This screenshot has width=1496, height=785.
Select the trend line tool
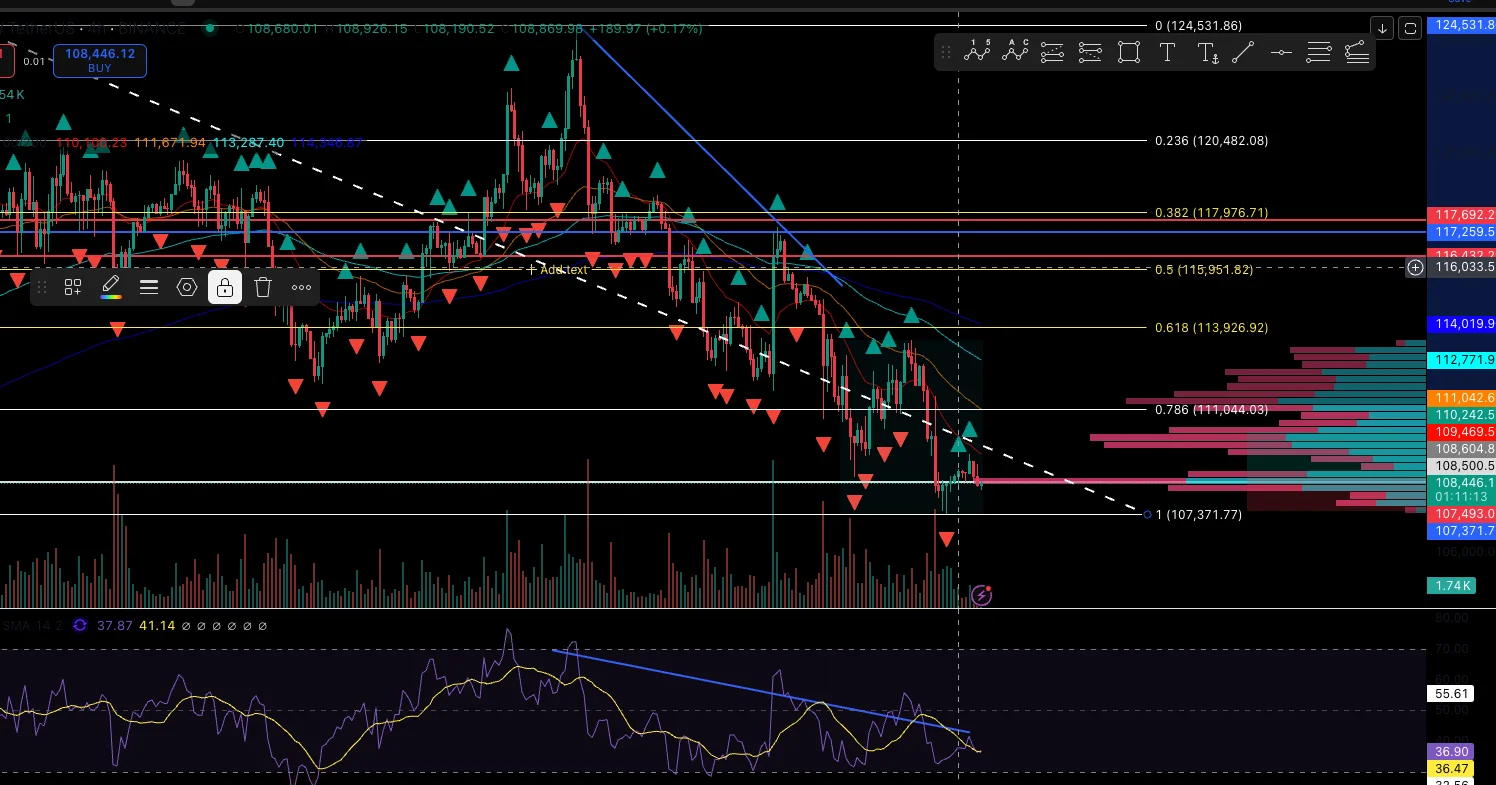pos(1243,53)
